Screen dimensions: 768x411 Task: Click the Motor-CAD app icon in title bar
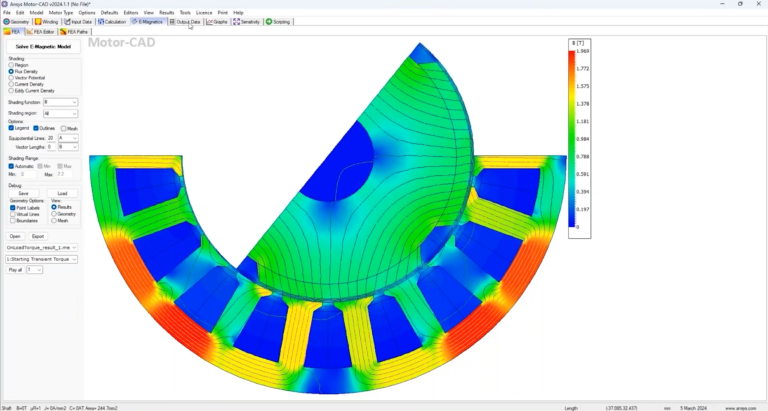coord(4,4)
